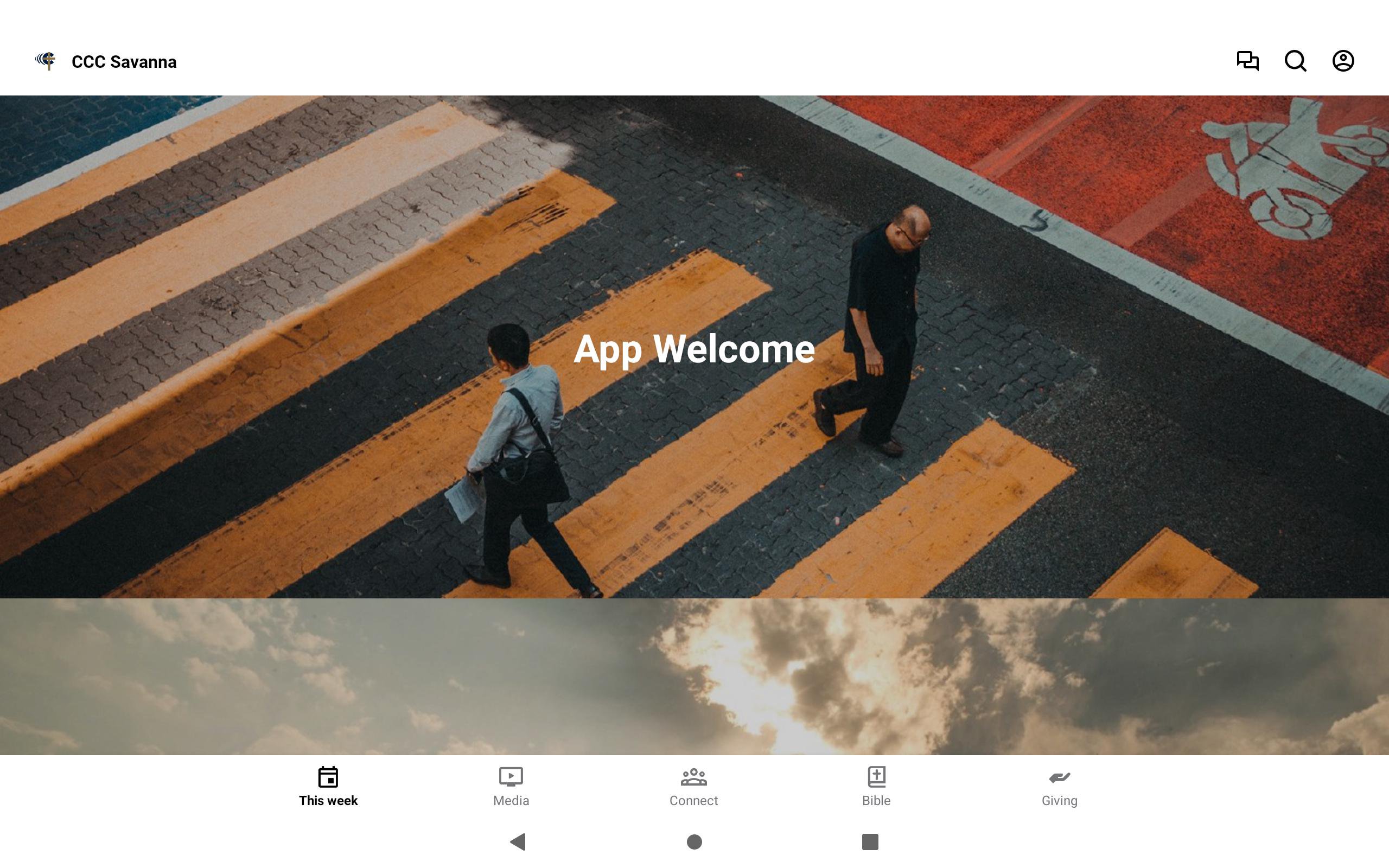Select the Bible tab label
Viewport: 1389px width, 868px height.
(876, 801)
